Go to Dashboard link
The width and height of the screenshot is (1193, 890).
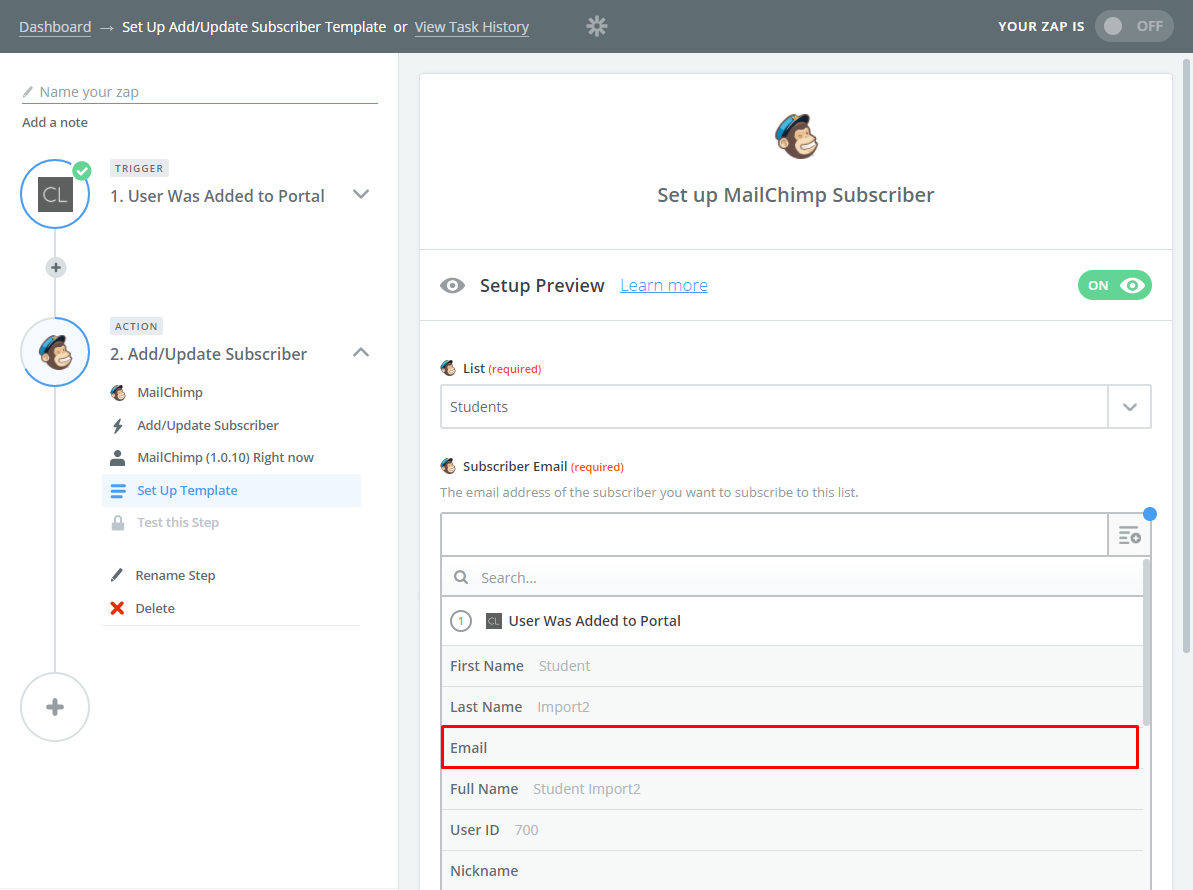pos(55,27)
